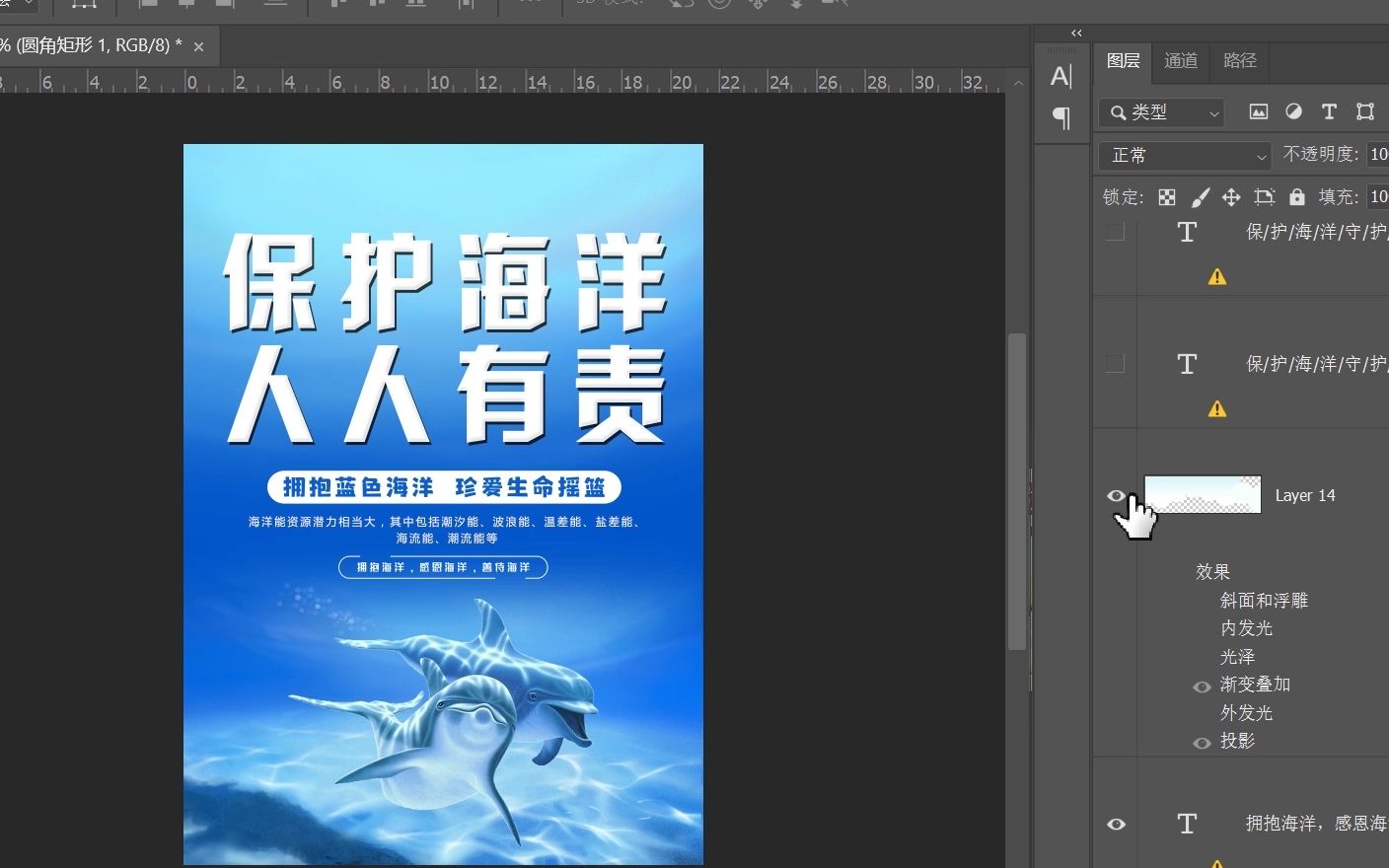Open the 正常 blend mode dropdown
The height and width of the screenshot is (868, 1389).
(x=1184, y=155)
